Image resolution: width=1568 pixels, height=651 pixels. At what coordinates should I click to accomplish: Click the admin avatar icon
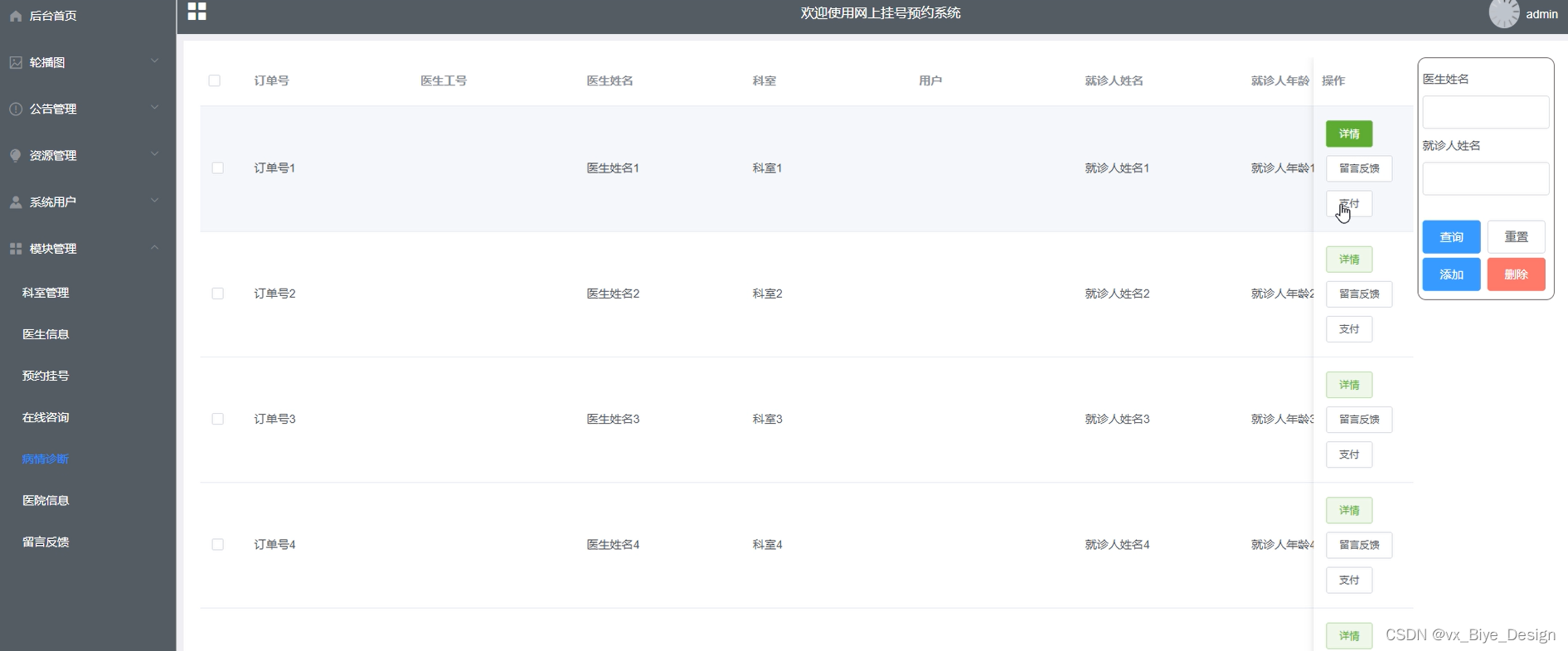tap(1504, 14)
